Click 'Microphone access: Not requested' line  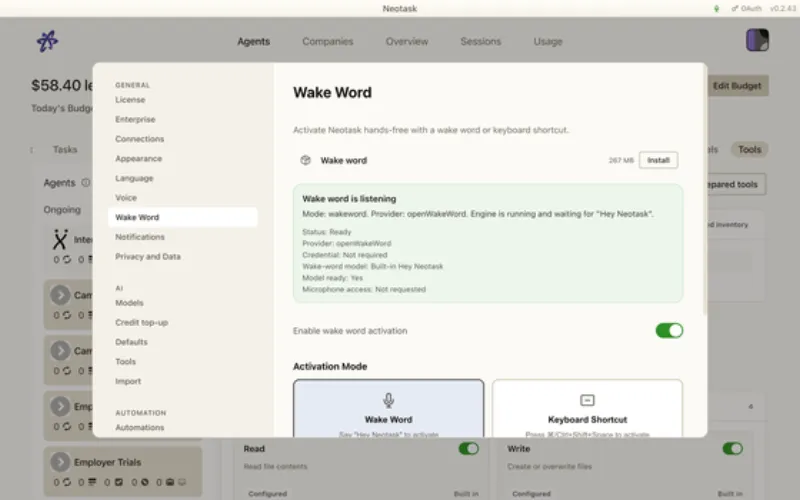click(x=364, y=289)
